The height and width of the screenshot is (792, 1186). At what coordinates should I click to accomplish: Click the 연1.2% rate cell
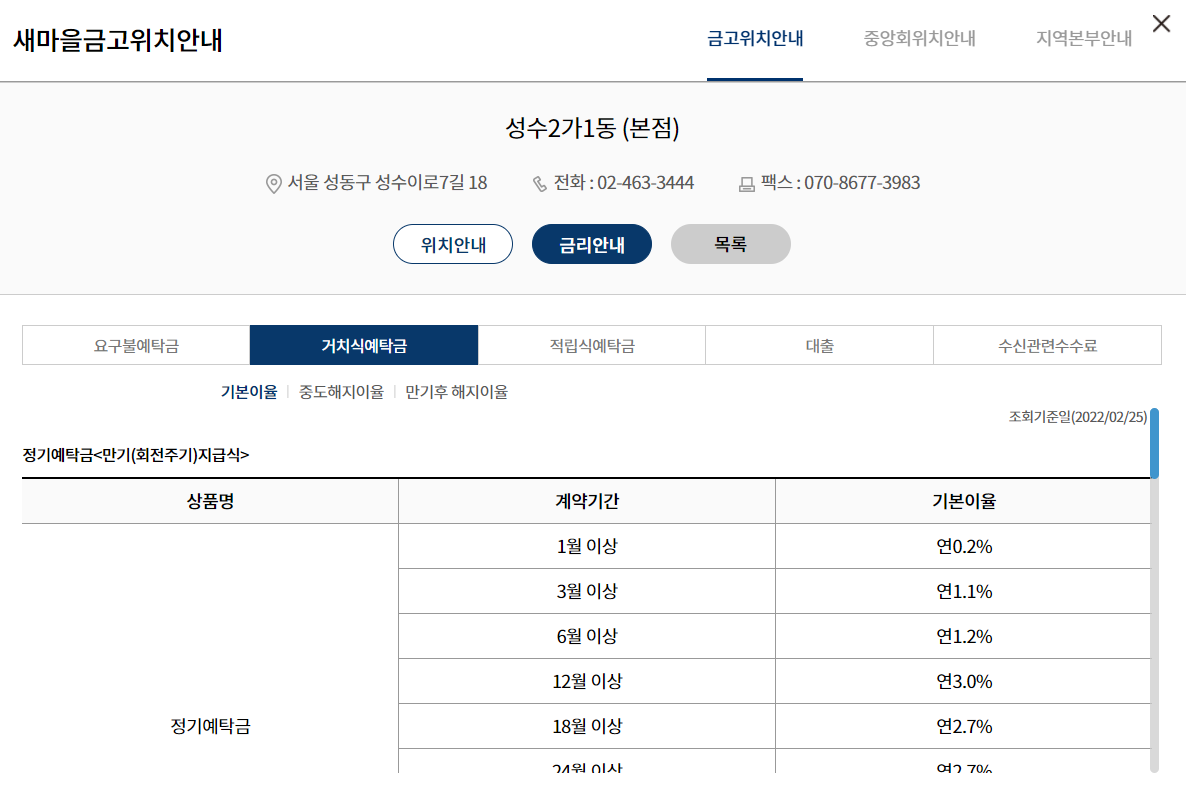[x=964, y=636]
